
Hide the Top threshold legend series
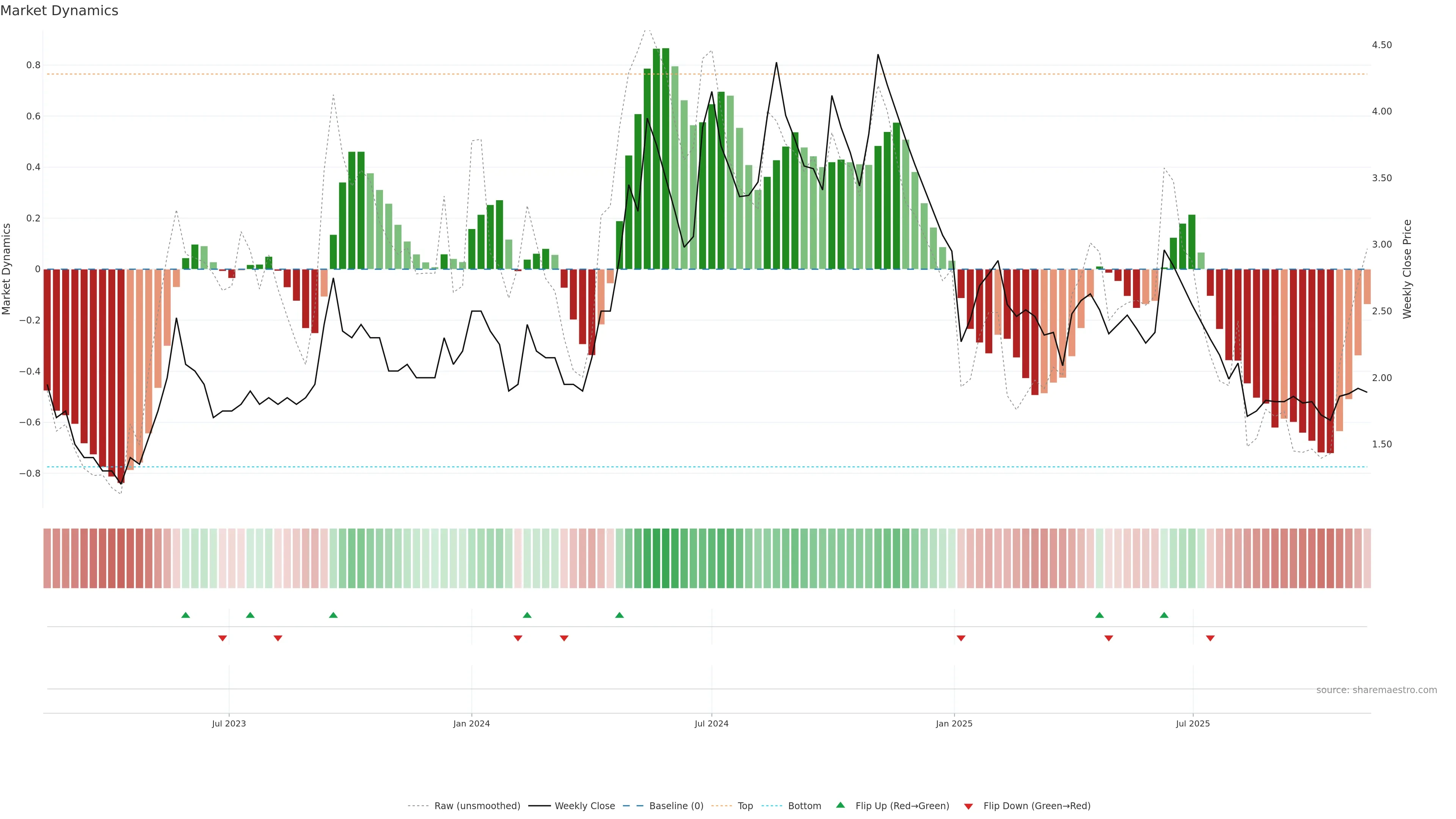tap(745, 806)
